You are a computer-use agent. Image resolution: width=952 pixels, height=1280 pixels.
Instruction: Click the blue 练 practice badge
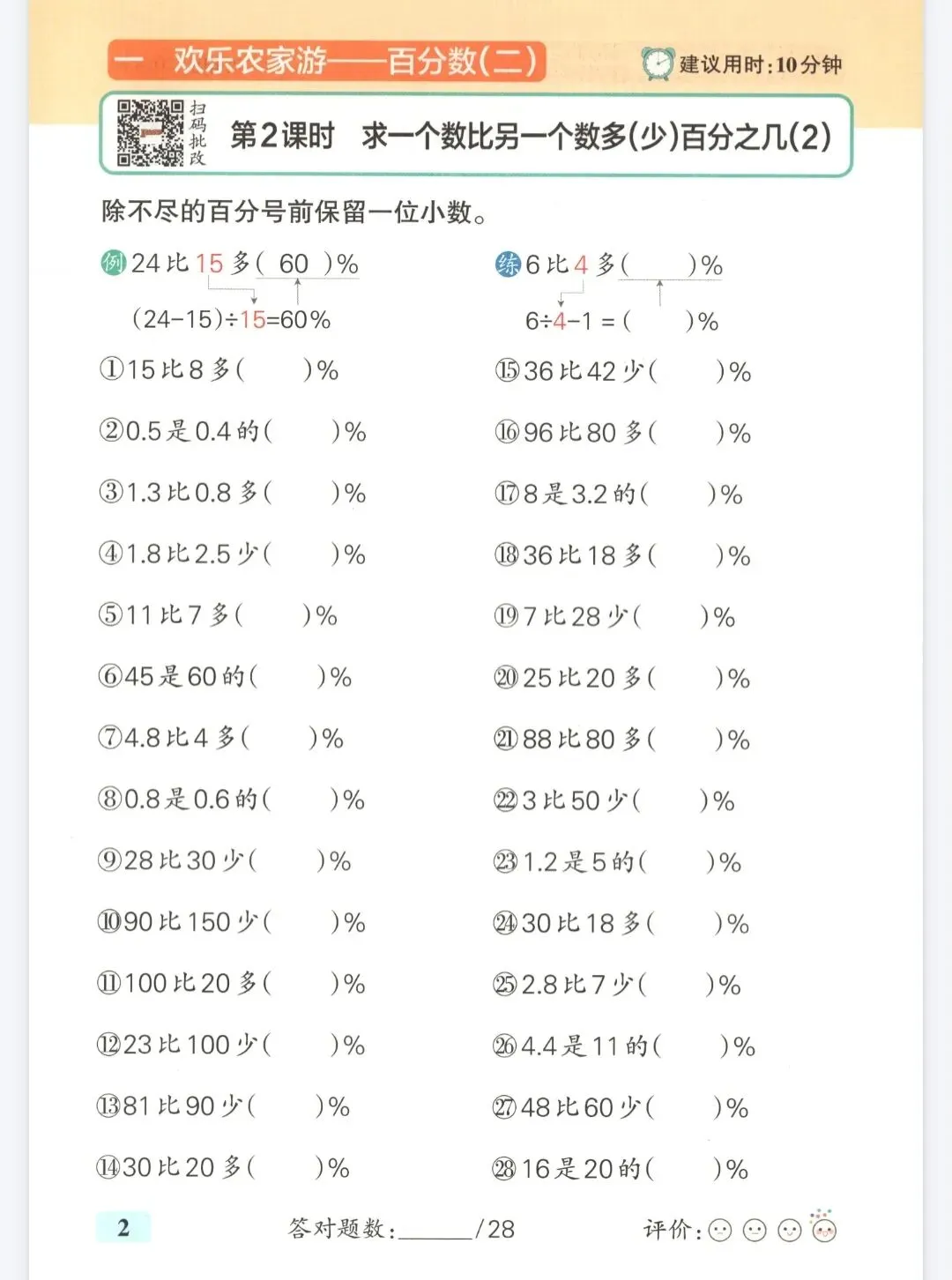point(509,264)
